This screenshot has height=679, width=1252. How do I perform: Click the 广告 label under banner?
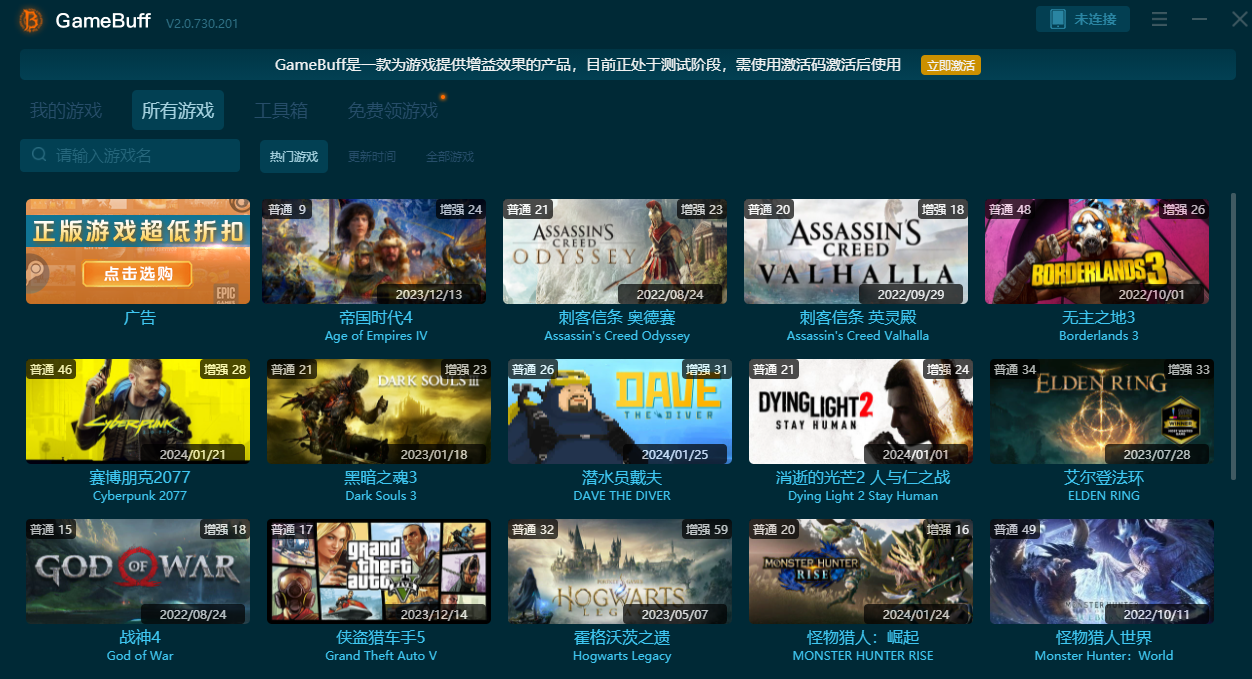point(140,317)
